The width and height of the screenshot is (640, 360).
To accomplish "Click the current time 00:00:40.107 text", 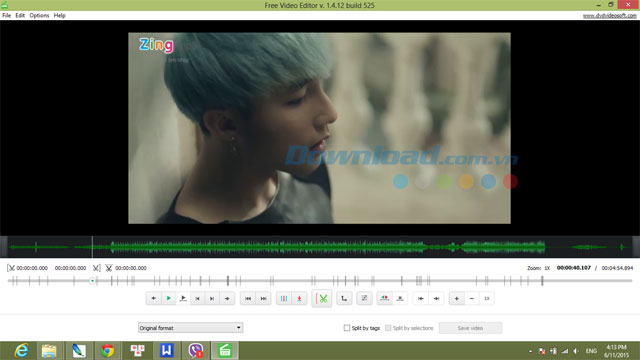I will click(573, 268).
